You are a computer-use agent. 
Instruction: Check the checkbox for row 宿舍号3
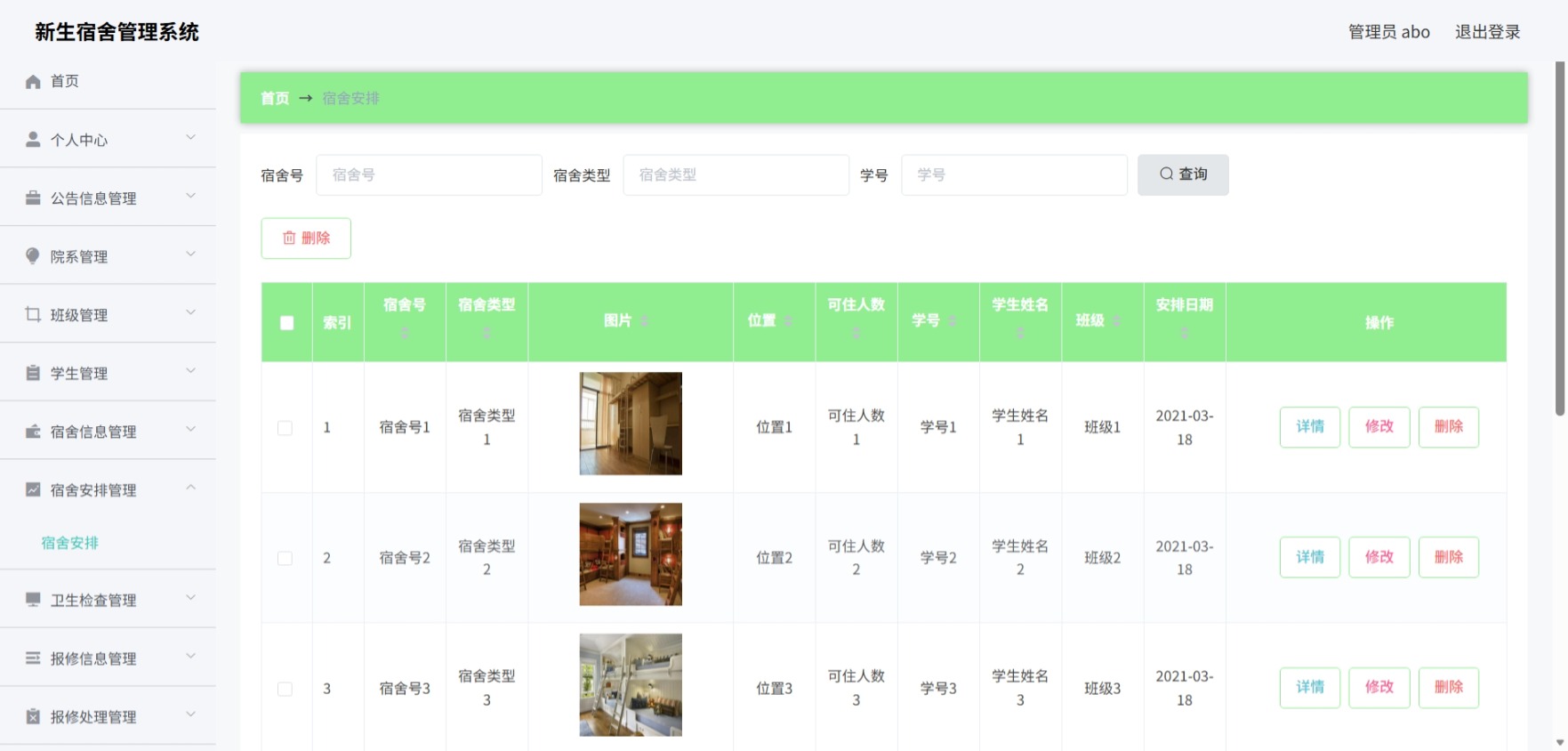coord(285,689)
